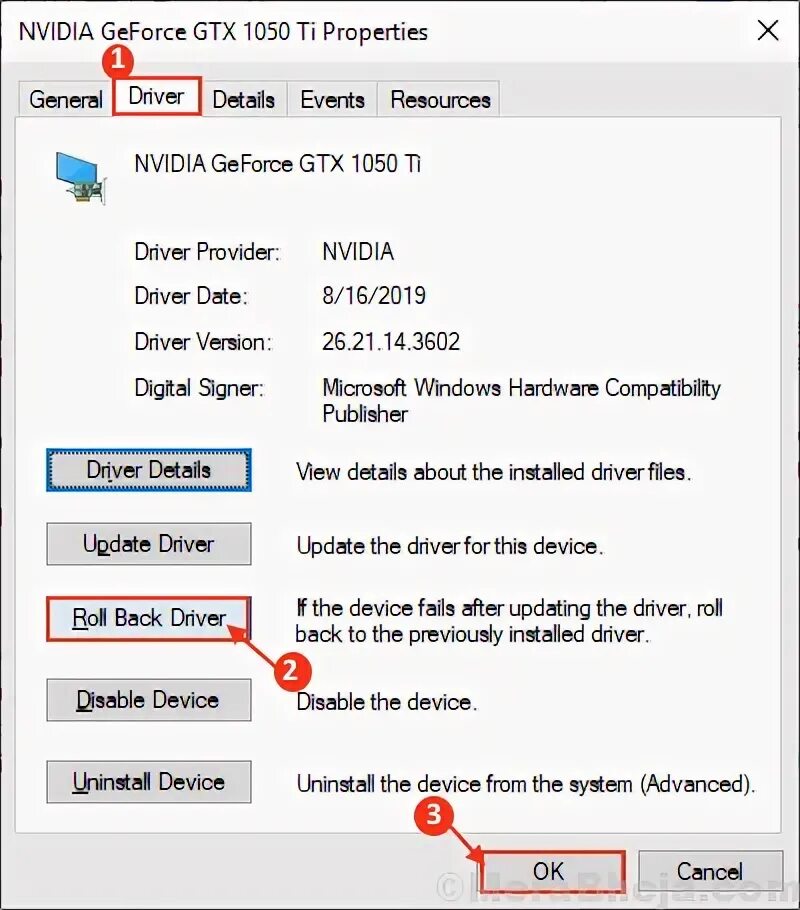
Task: Open Driver Details button
Action: pyautogui.click(x=149, y=470)
